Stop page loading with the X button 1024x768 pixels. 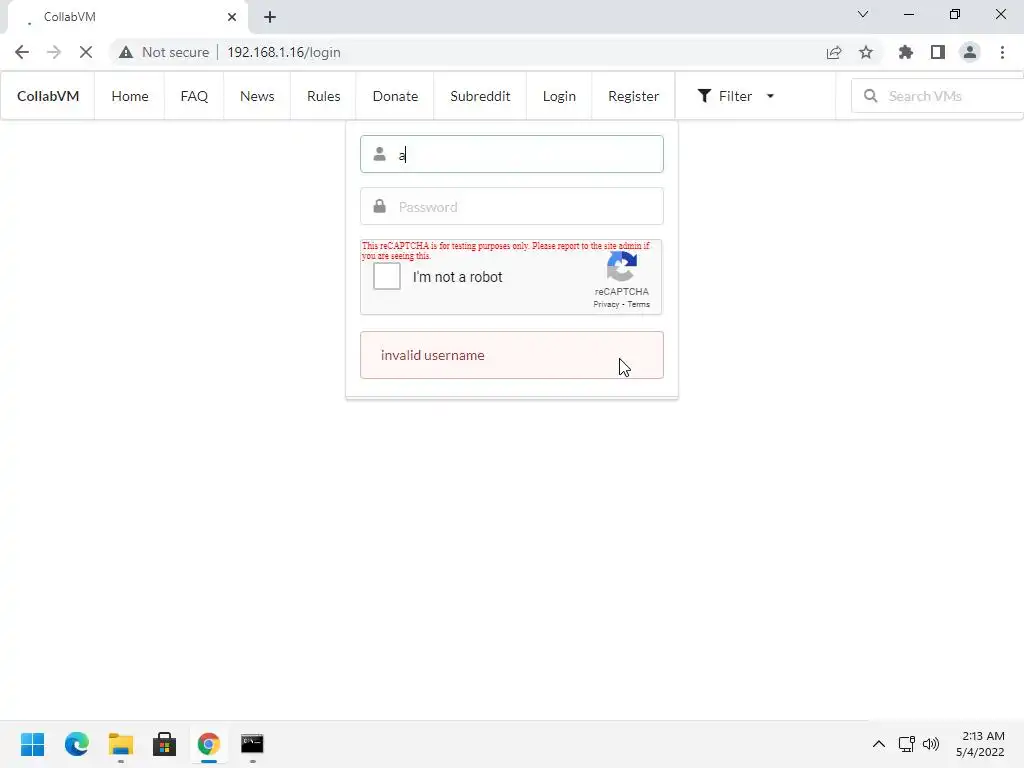[86, 52]
